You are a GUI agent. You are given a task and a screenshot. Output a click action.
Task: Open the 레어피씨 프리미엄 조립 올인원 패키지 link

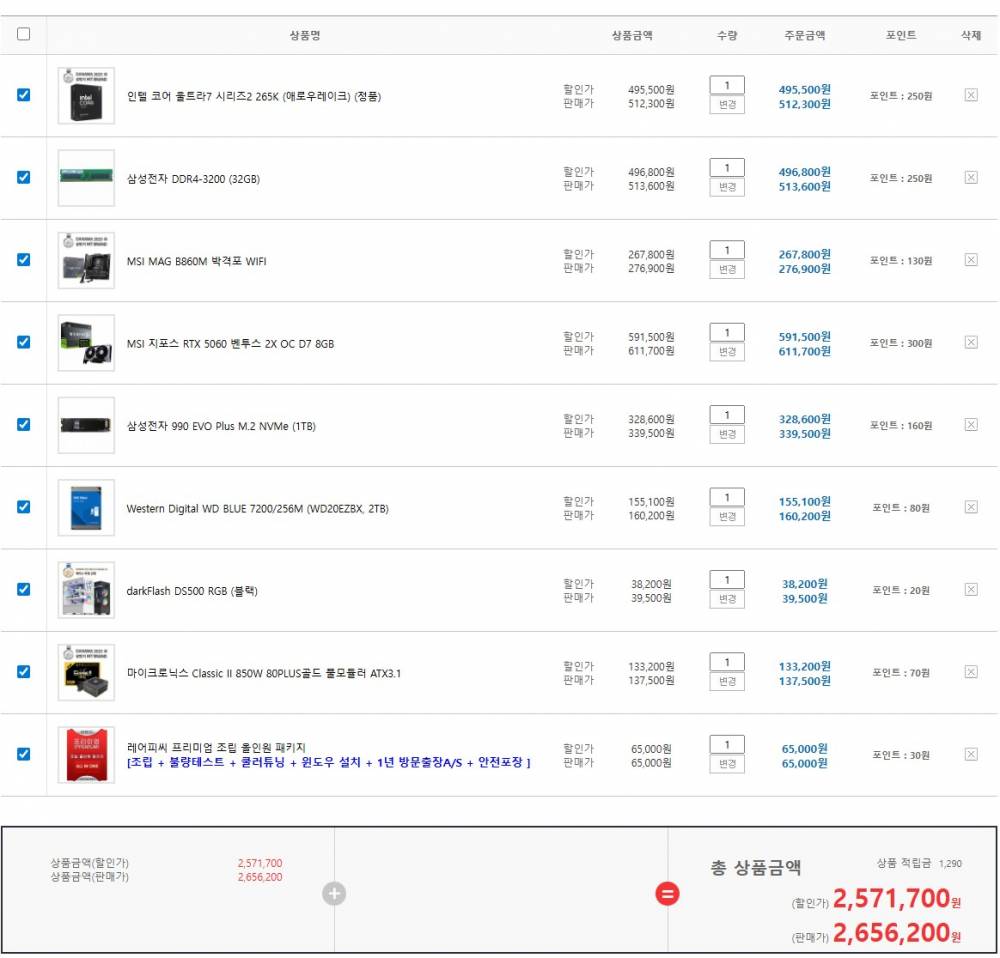tap(216, 747)
